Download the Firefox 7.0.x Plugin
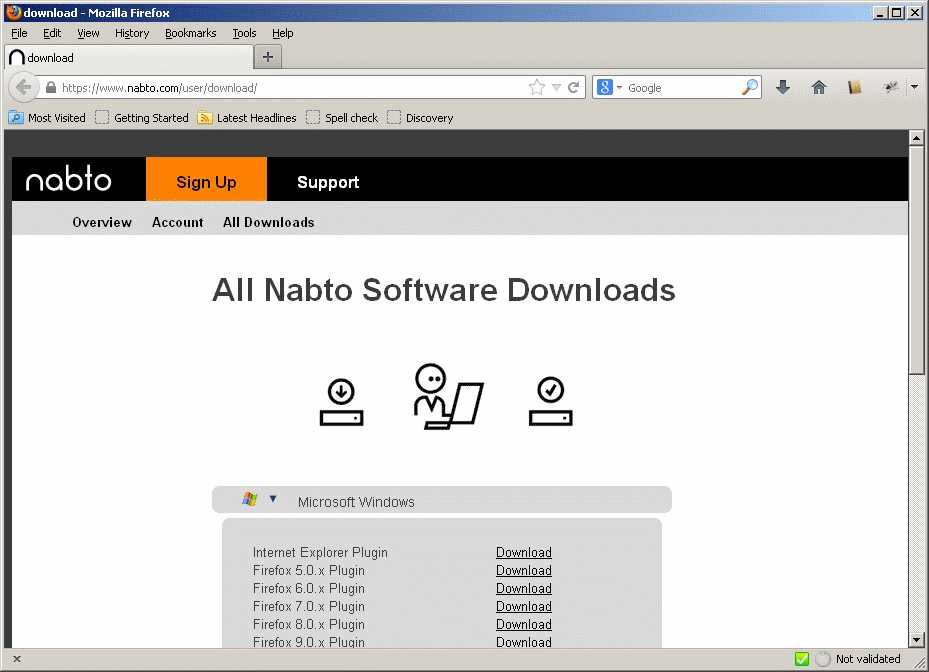Image resolution: width=929 pixels, height=672 pixels. [x=524, y=606]
